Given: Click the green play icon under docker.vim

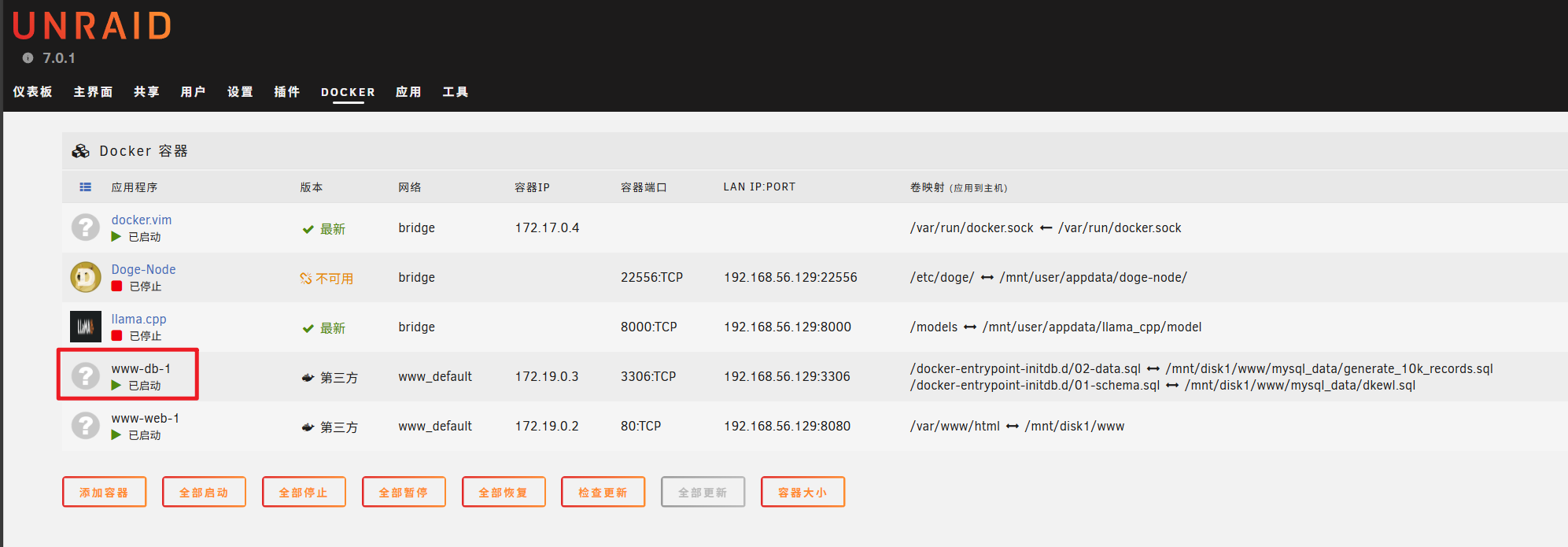Looking at the screenshot, I should click(116, 237).
